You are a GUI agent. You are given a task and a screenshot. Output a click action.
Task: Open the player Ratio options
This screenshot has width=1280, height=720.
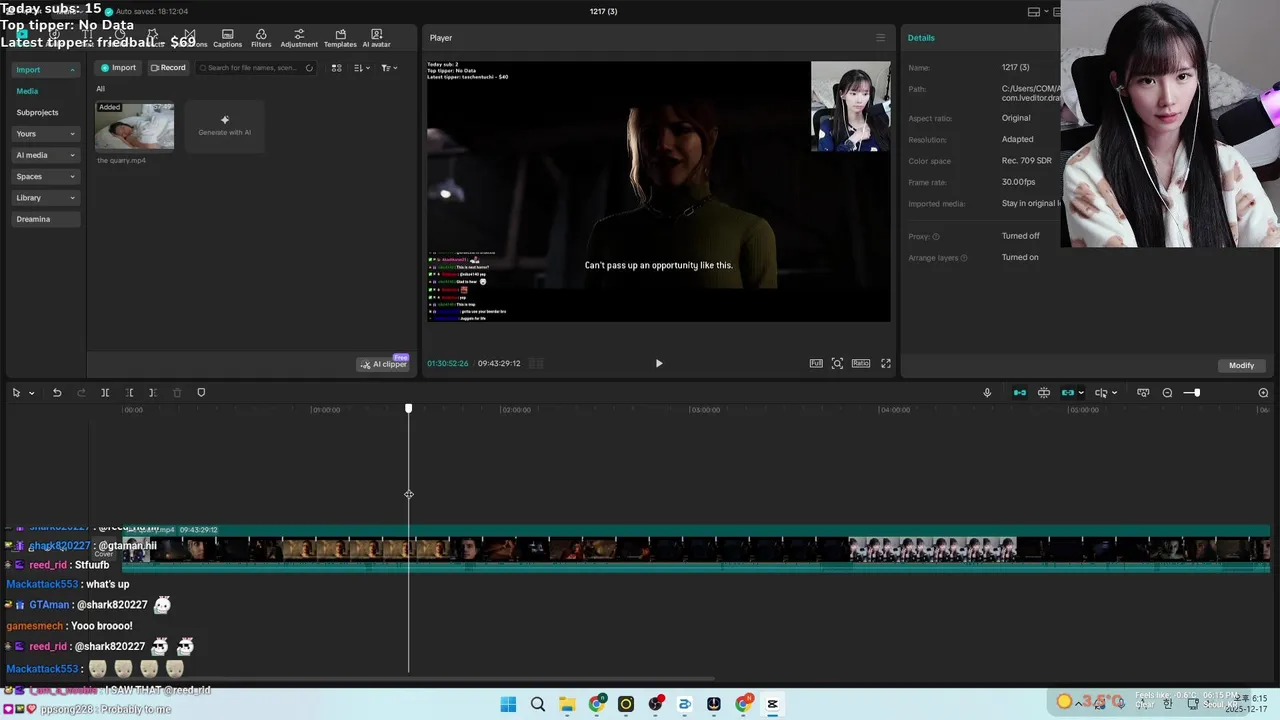click(861, 363)
